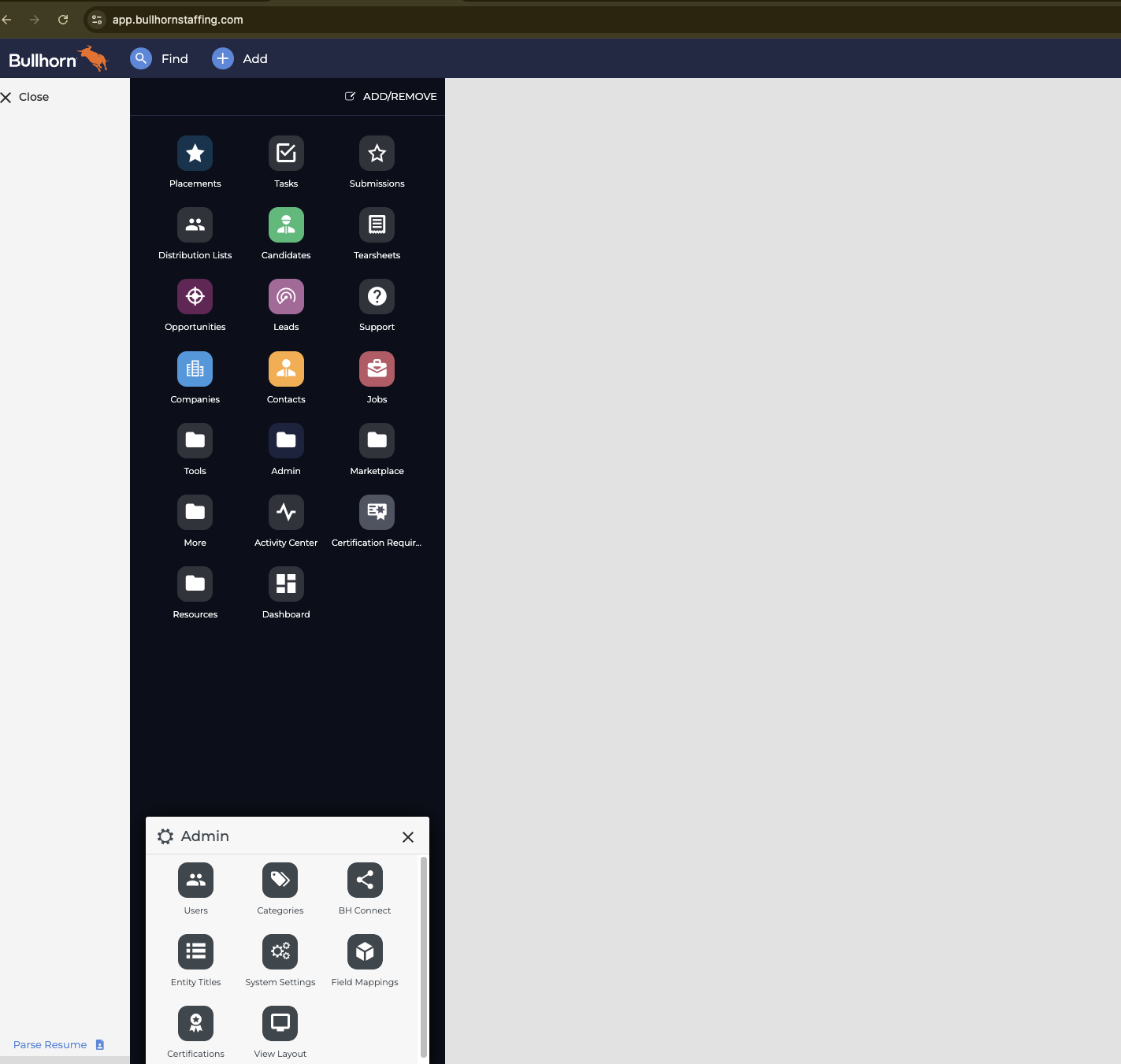Click the Find search button
Image resolution: width=1121 pixels, height=1064 pixels.
tap(159, 58)
